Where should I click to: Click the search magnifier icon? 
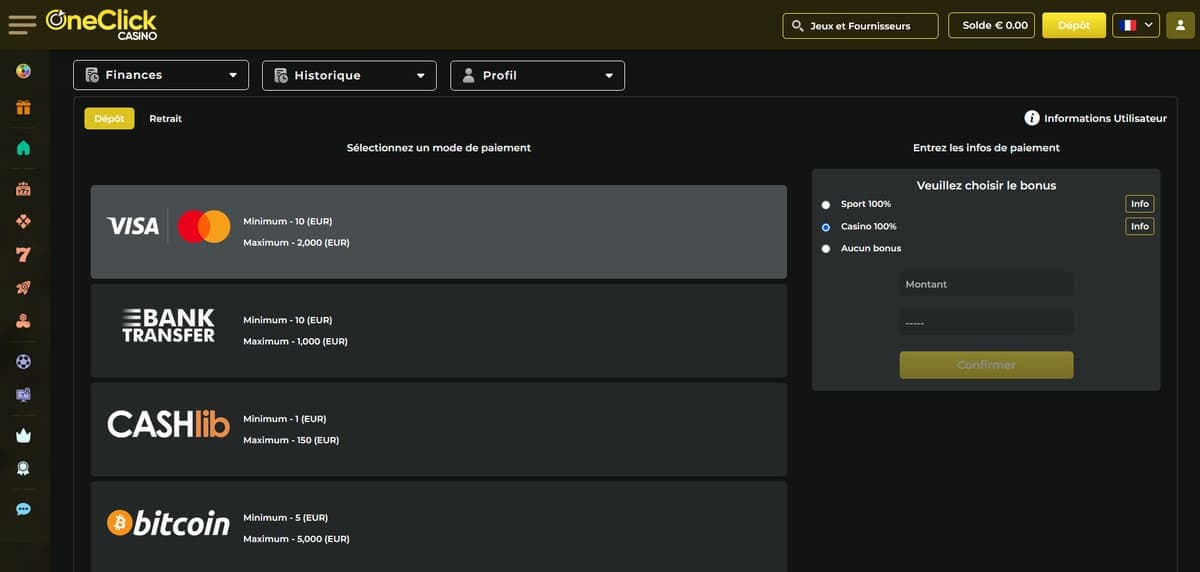tap(797, 26)
